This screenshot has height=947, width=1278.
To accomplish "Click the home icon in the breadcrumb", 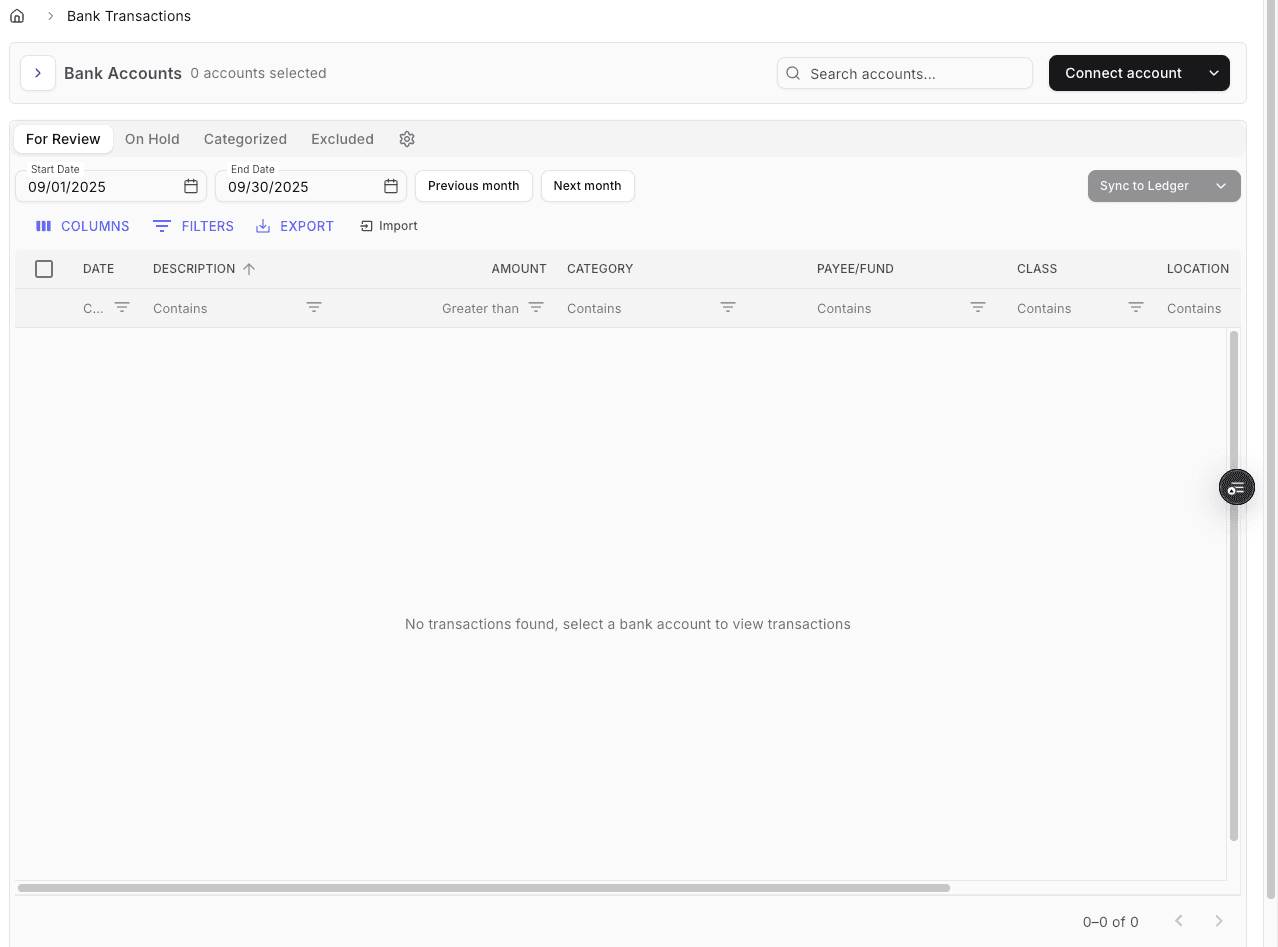I will click(16, 15).
